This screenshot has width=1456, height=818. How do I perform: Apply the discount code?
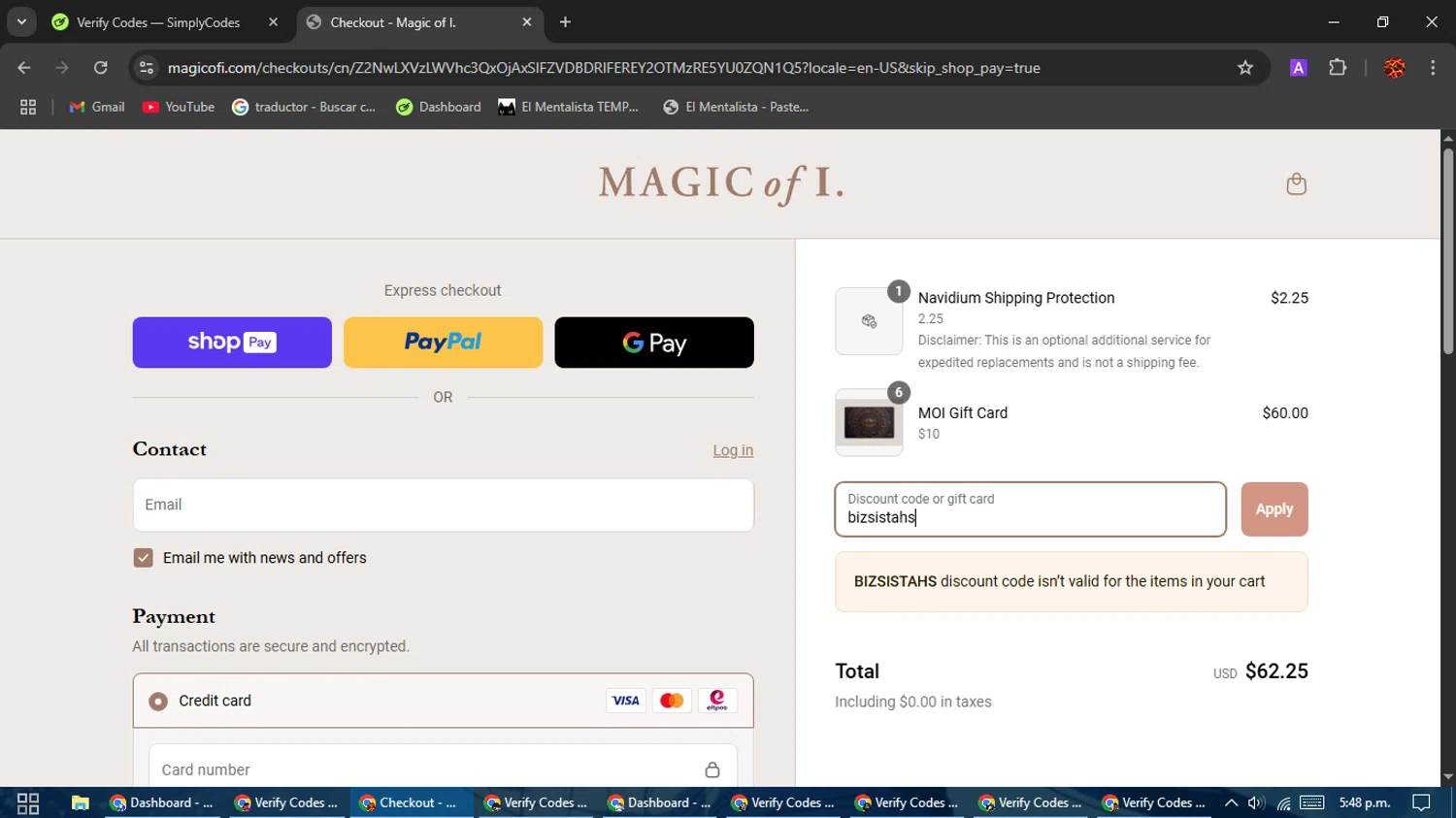point(1274,509)
